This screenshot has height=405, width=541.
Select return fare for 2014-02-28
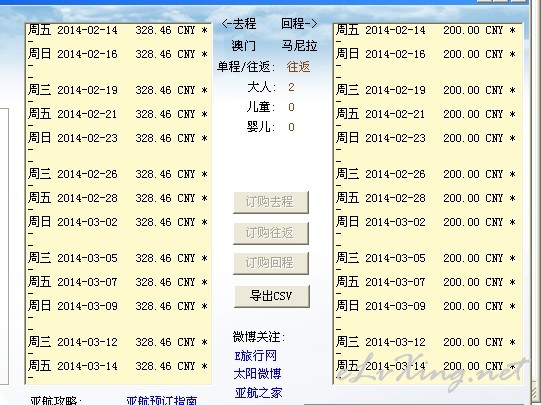point(426,198)
